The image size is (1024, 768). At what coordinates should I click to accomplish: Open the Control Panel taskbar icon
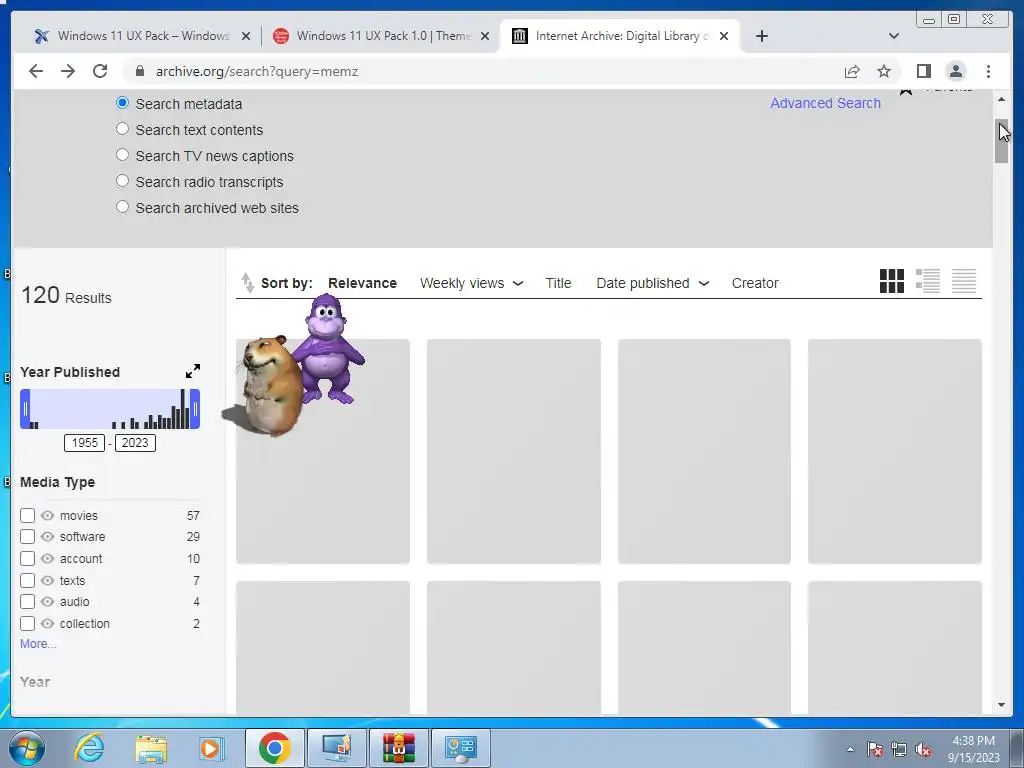pyautogui.click(x=460, y=748)
